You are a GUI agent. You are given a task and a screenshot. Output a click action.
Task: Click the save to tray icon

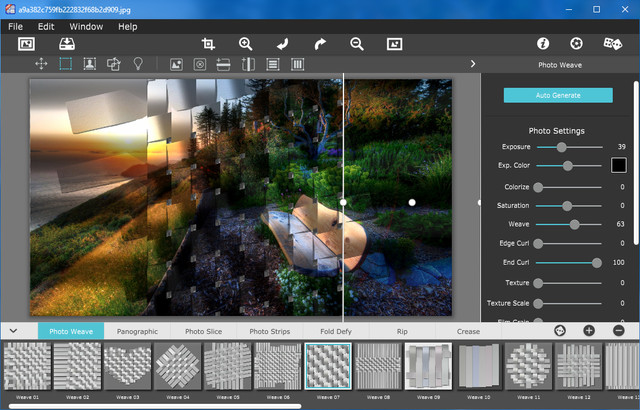click(x=67, y=44)
